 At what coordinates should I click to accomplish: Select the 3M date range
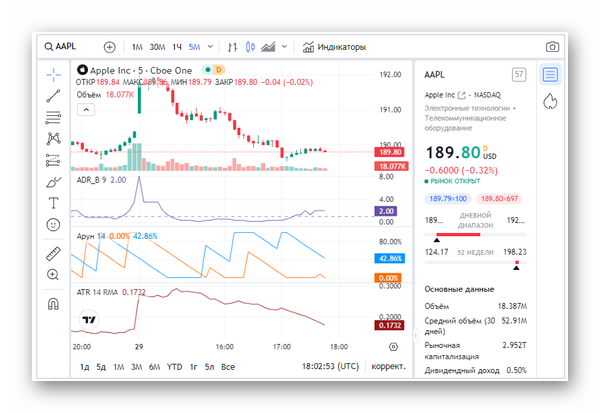click(137, 367)
